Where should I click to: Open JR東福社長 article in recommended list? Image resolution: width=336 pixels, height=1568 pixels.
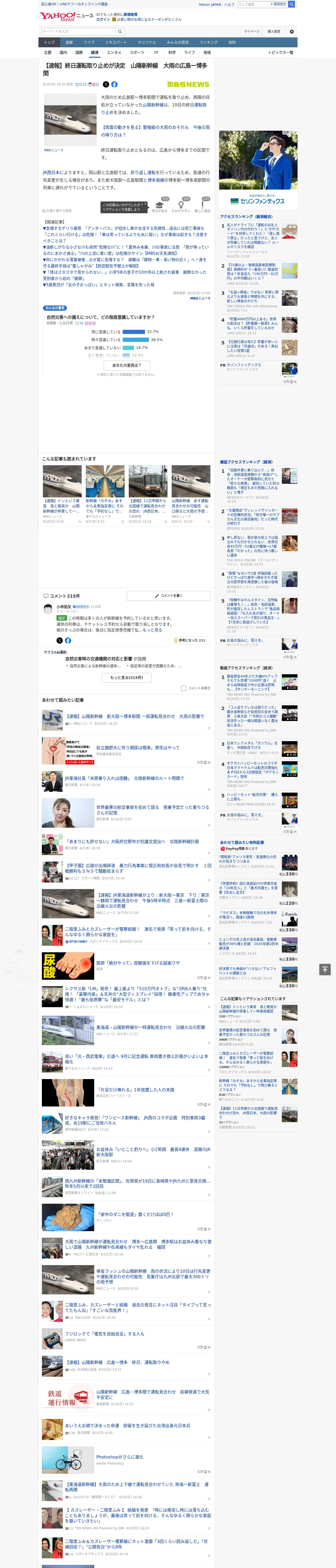click(x=124, y=779)
